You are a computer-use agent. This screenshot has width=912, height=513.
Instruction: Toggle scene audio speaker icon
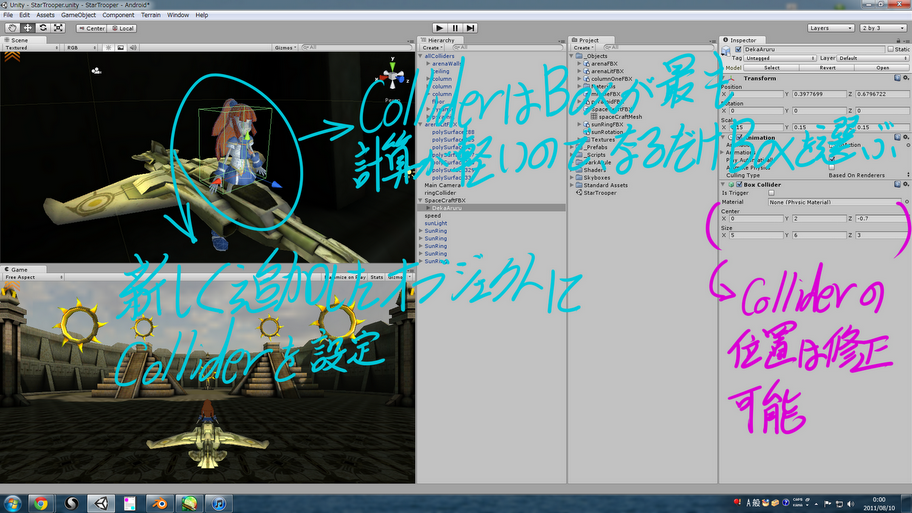point(133,48)
